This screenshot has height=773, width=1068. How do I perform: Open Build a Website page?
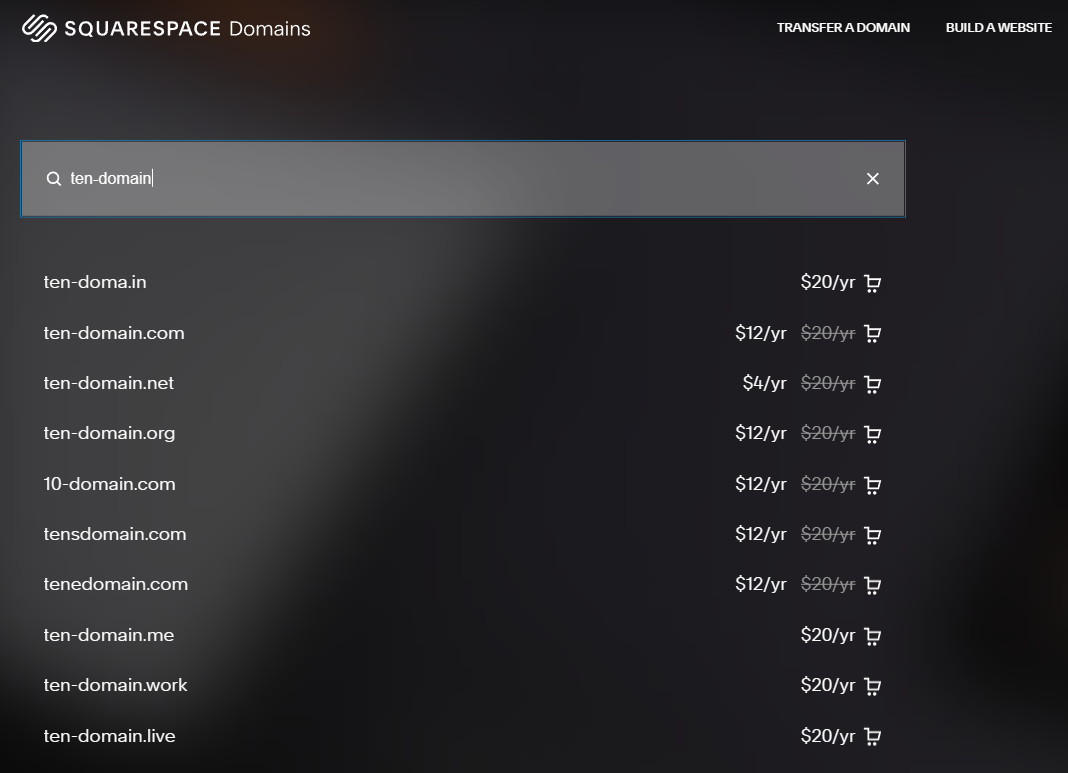point(999,28)
